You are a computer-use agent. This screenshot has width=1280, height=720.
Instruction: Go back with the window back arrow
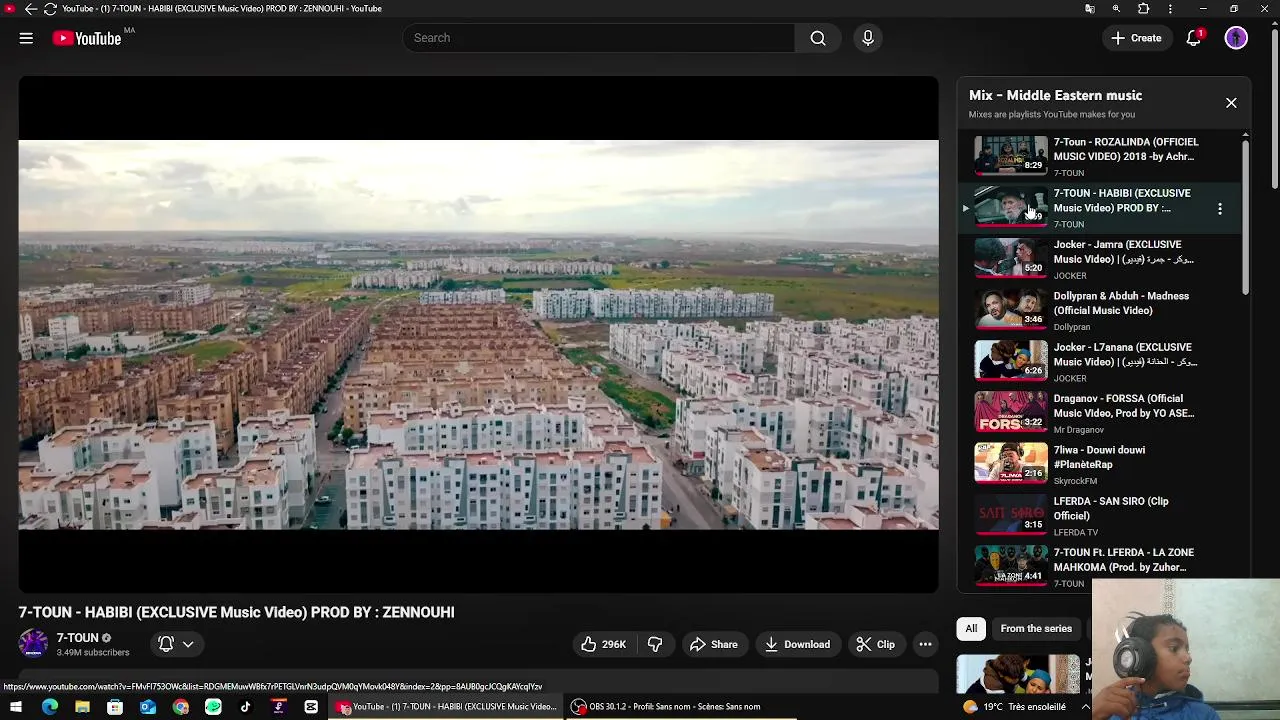[30, 9]
